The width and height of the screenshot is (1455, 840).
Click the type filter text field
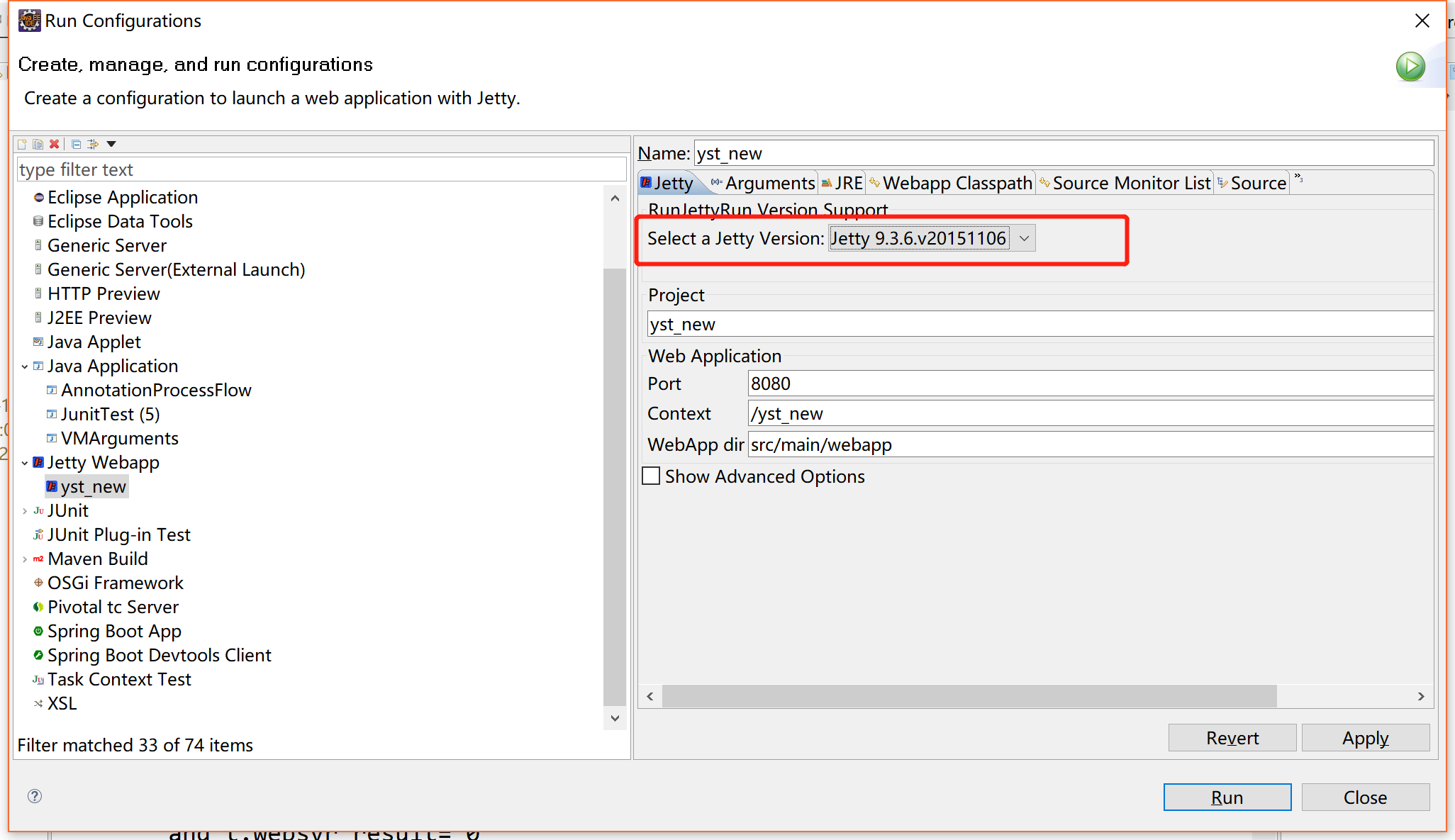point(321,169)
